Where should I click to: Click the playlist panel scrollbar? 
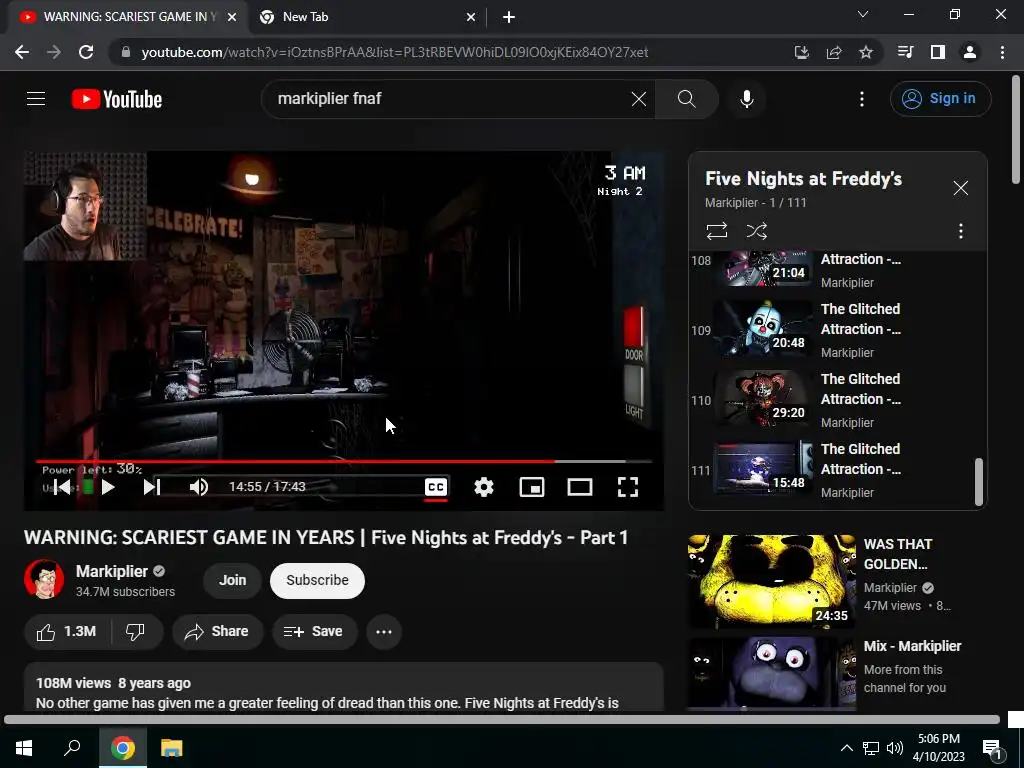tap(978, 481)
